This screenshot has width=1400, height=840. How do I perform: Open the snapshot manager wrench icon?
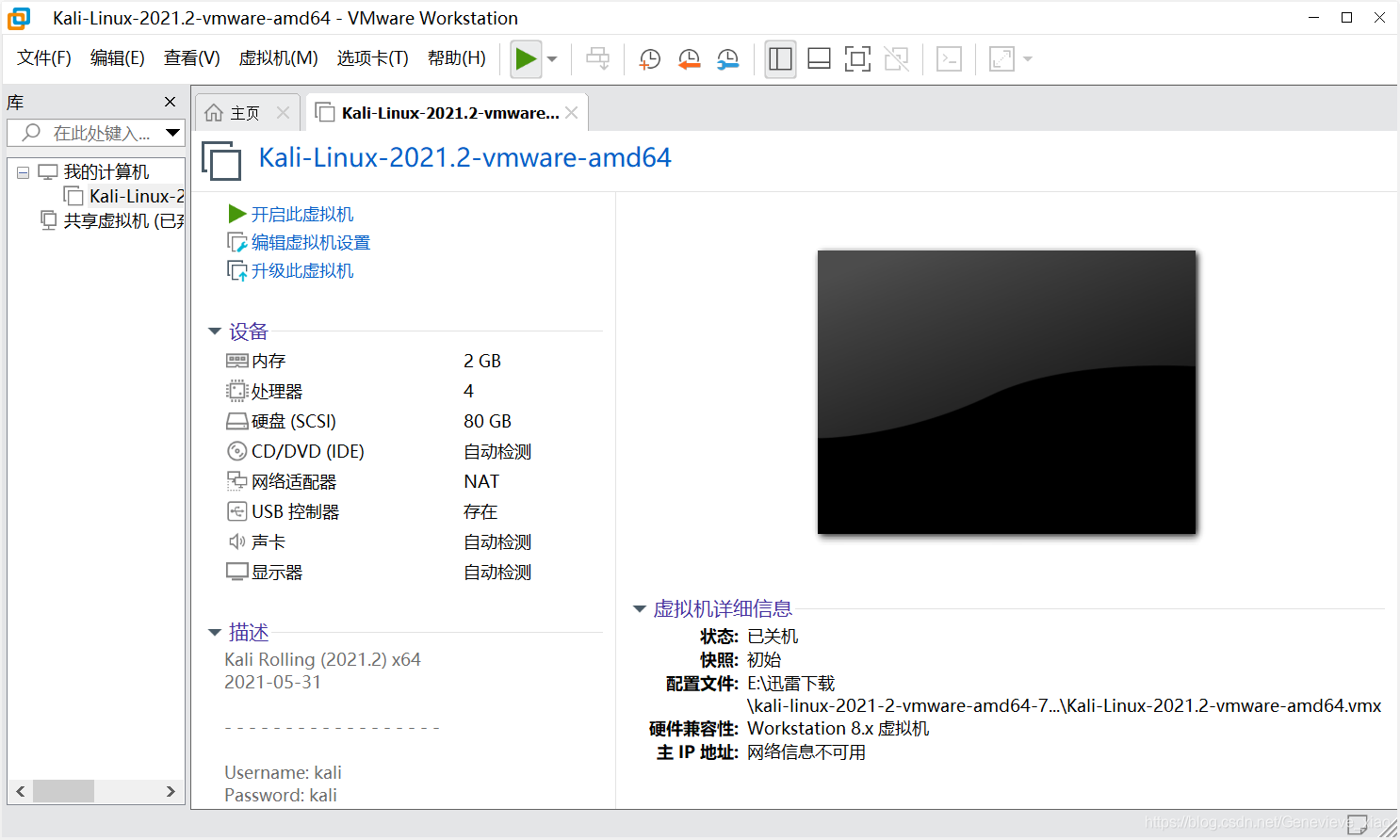tap(728, 59)
